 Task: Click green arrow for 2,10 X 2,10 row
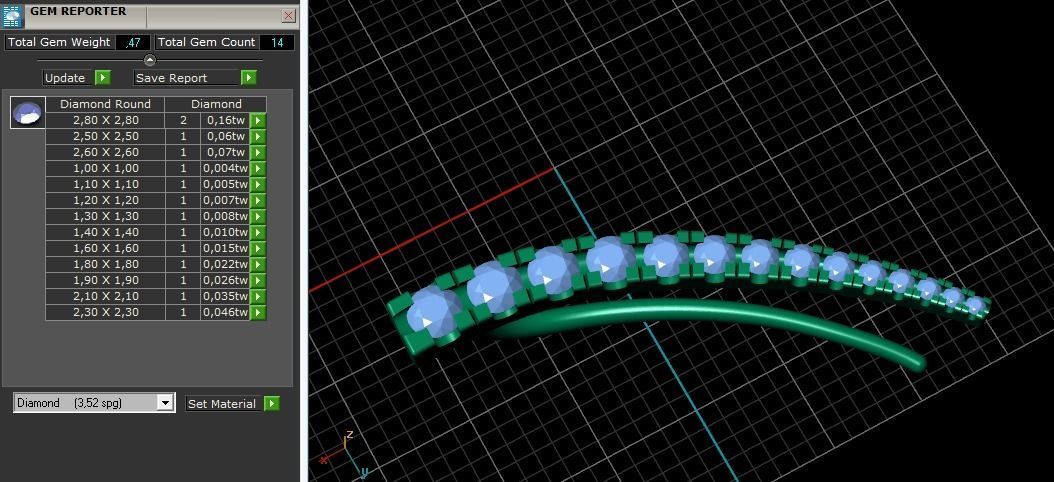pyautogui.click(x=257, y=296)
